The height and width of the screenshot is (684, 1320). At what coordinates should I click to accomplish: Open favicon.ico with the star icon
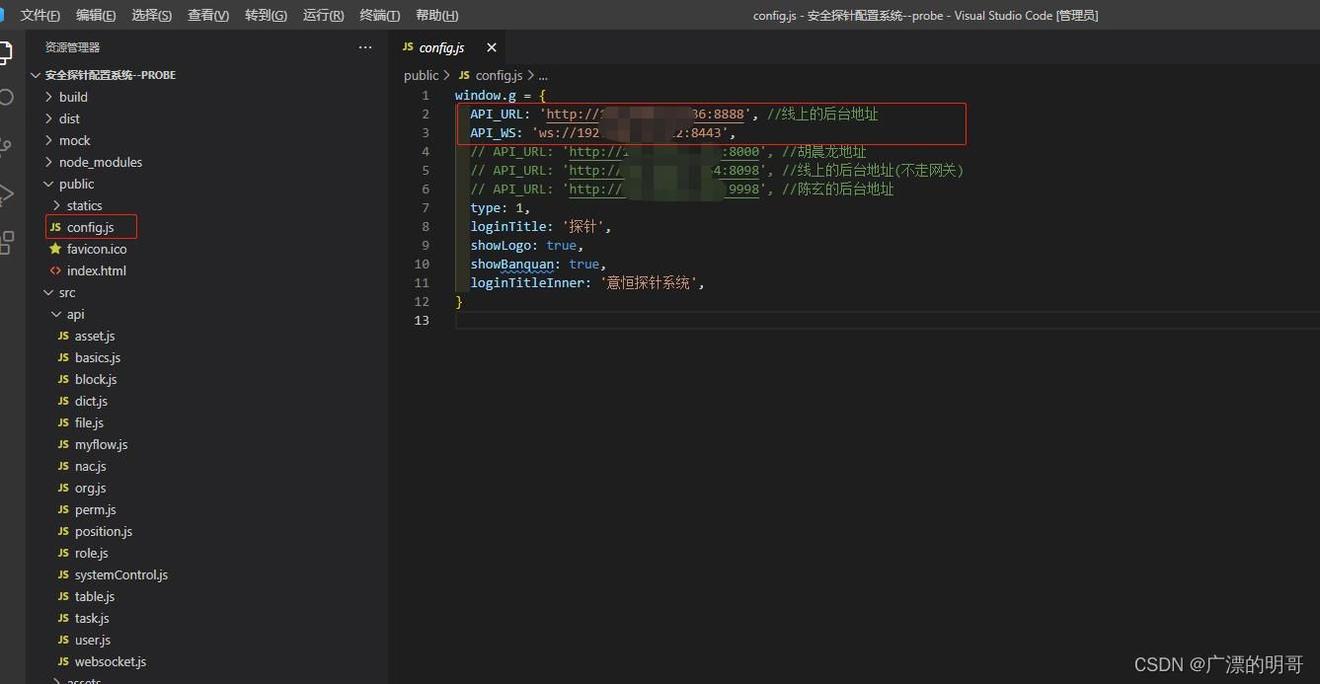tap(96, 249)
